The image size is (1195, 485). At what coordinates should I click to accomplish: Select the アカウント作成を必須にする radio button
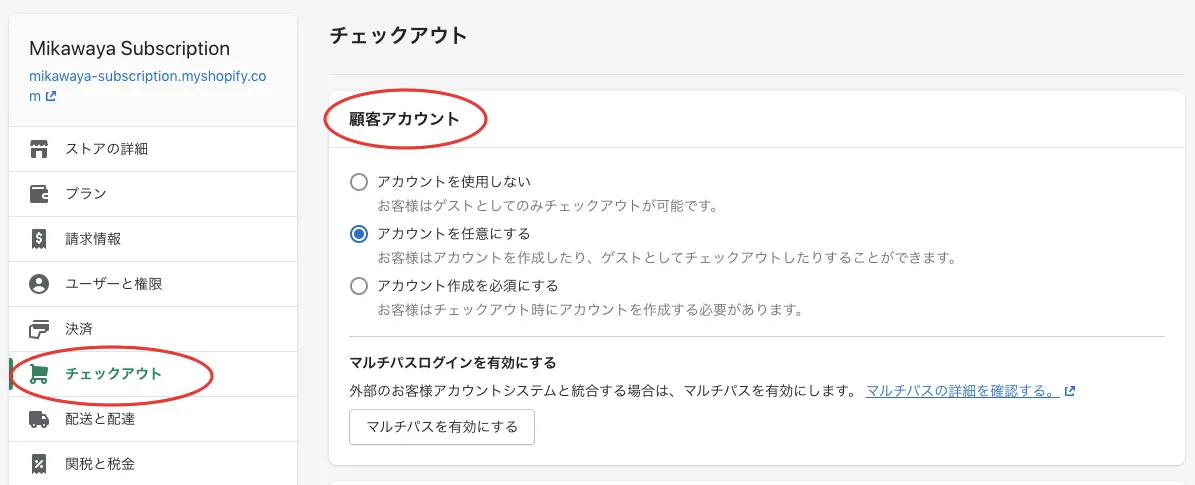[359, 286]
